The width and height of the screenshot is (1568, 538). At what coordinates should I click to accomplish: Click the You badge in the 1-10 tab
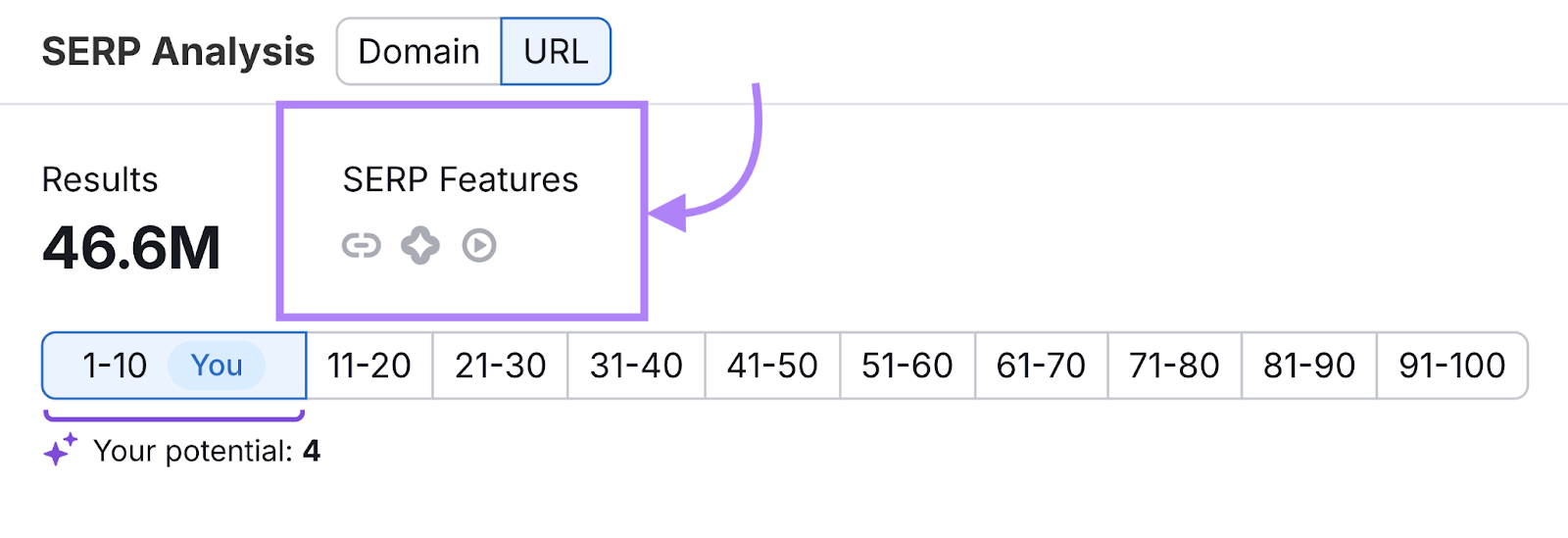pyautogui.click(x=217, y=366)
